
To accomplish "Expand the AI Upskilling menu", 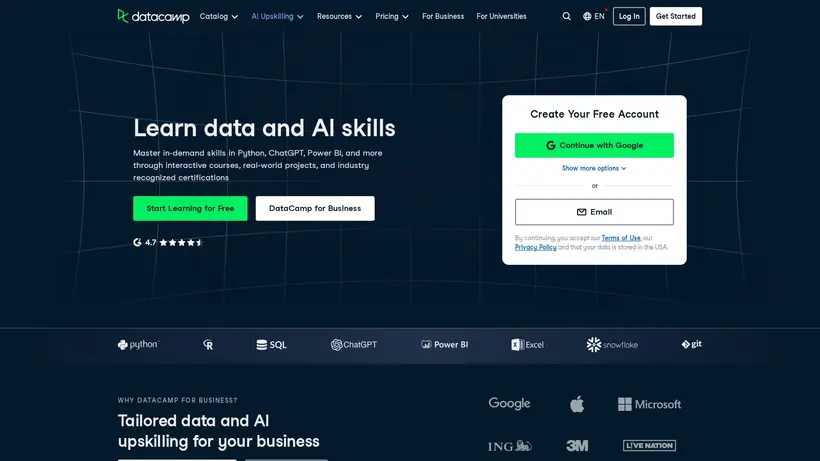I will pos(277,16).
